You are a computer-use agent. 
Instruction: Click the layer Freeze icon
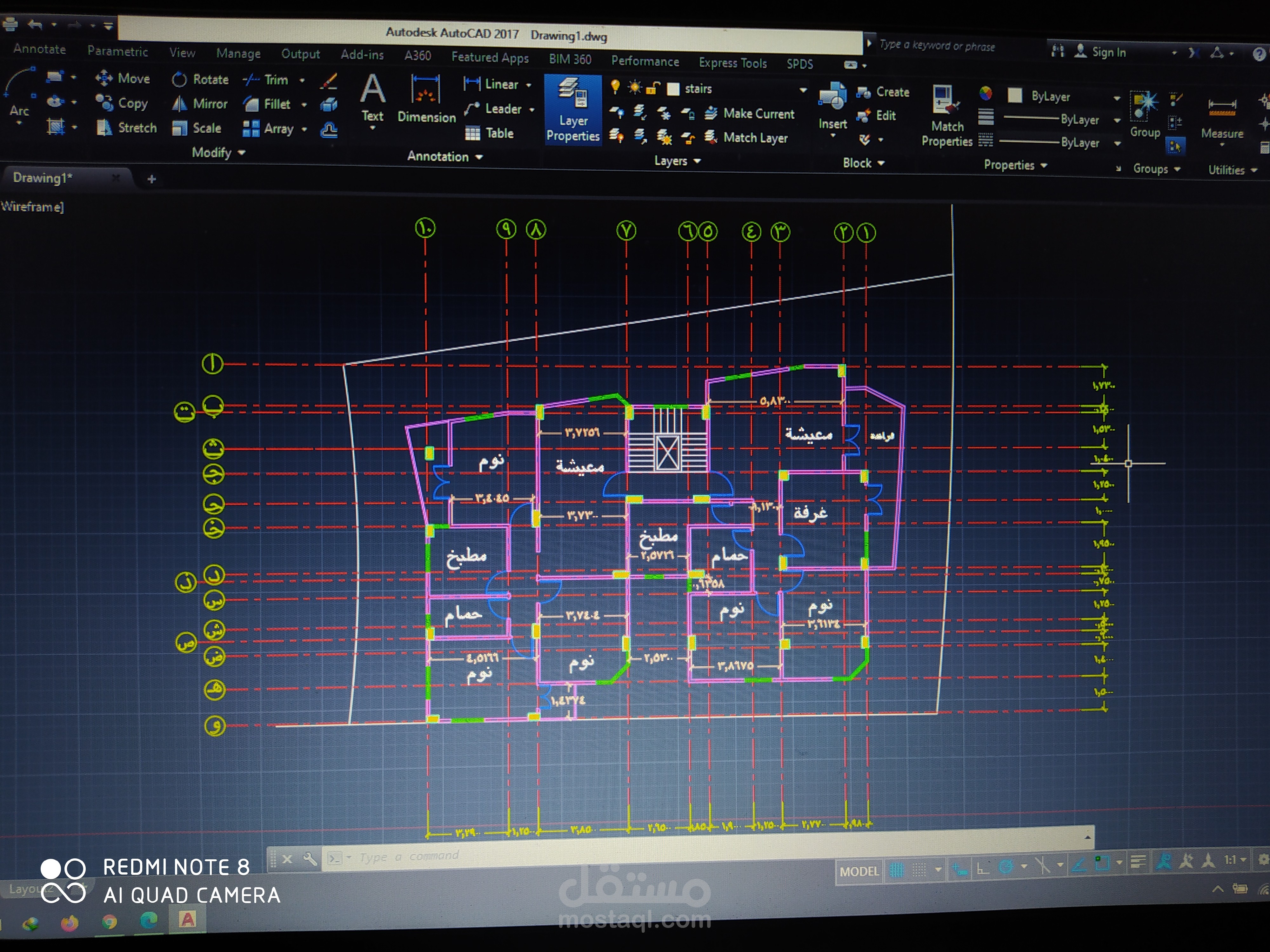click(664, 113)
